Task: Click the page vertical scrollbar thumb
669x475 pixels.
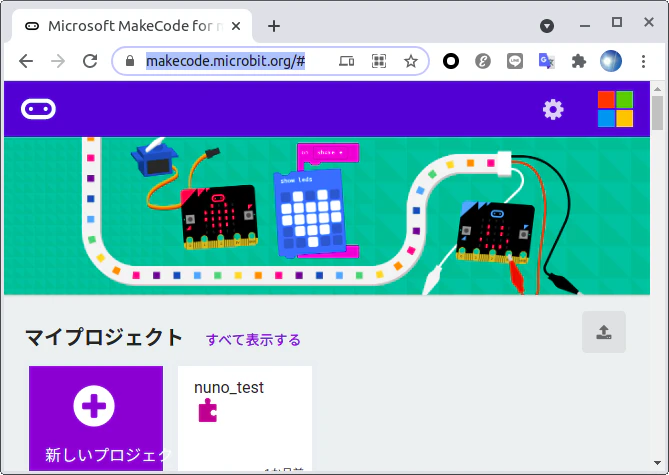Action: coord(657,113)
